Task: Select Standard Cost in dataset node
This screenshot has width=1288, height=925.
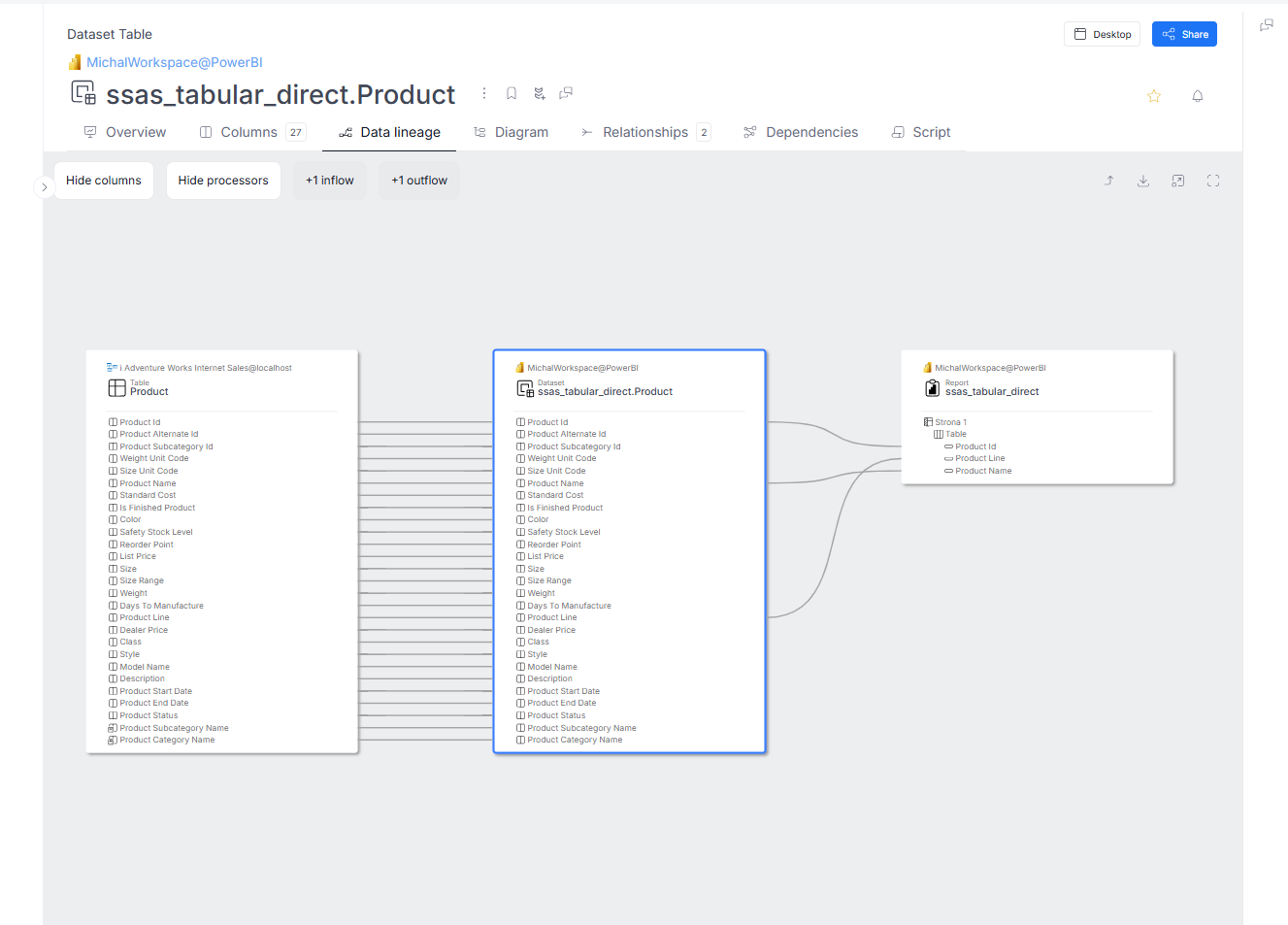Action: click(555, 495)
